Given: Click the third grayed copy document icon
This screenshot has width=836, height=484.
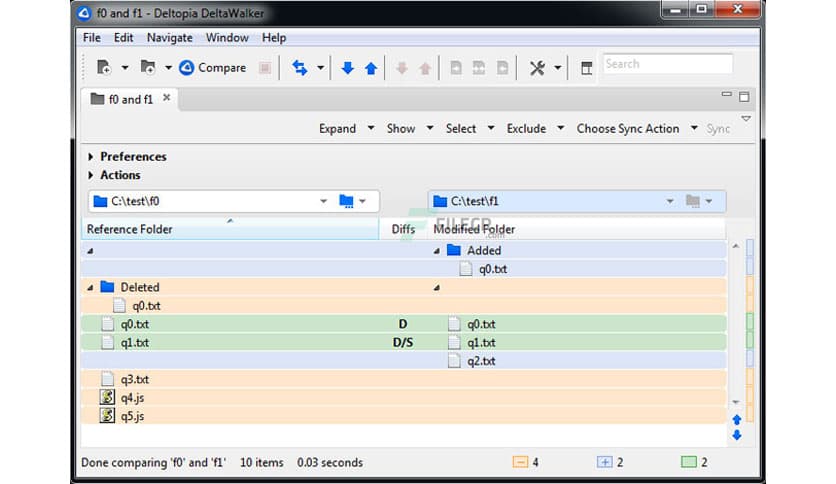Looking at the screenshot, I should pyautogui.click(x=502, y=68).
